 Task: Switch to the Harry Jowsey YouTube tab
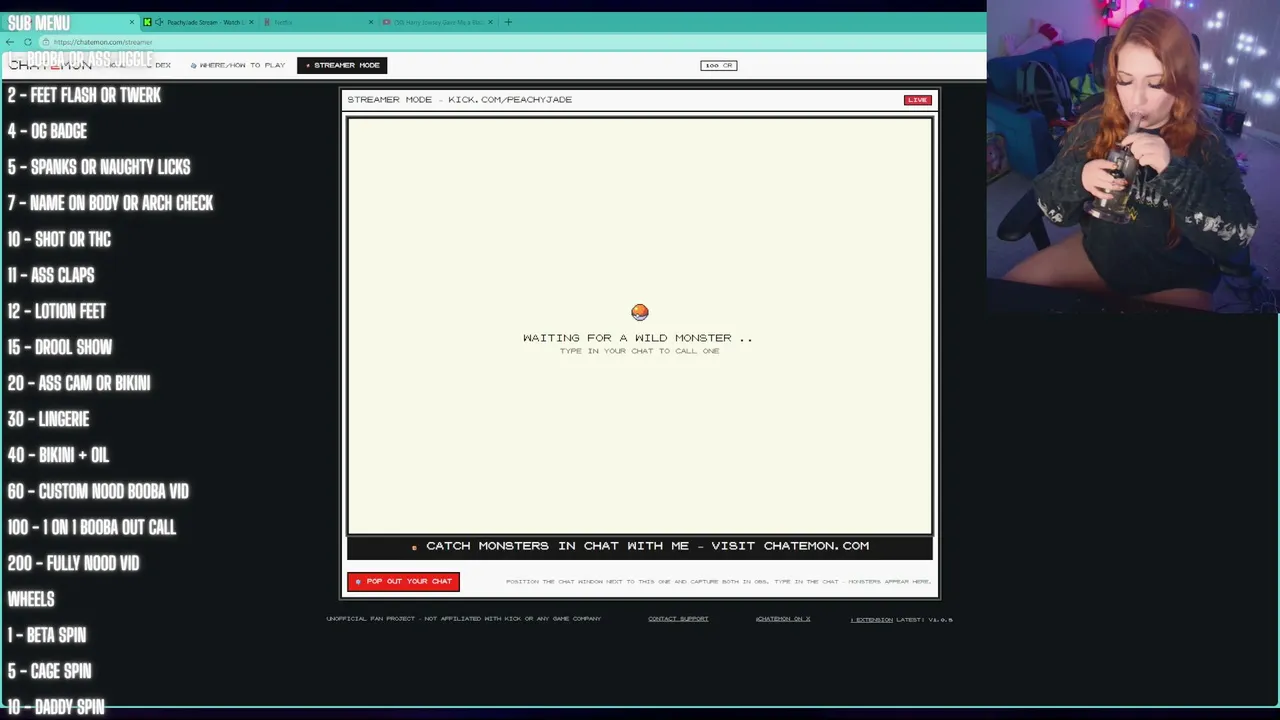click(x=438, y=22)
